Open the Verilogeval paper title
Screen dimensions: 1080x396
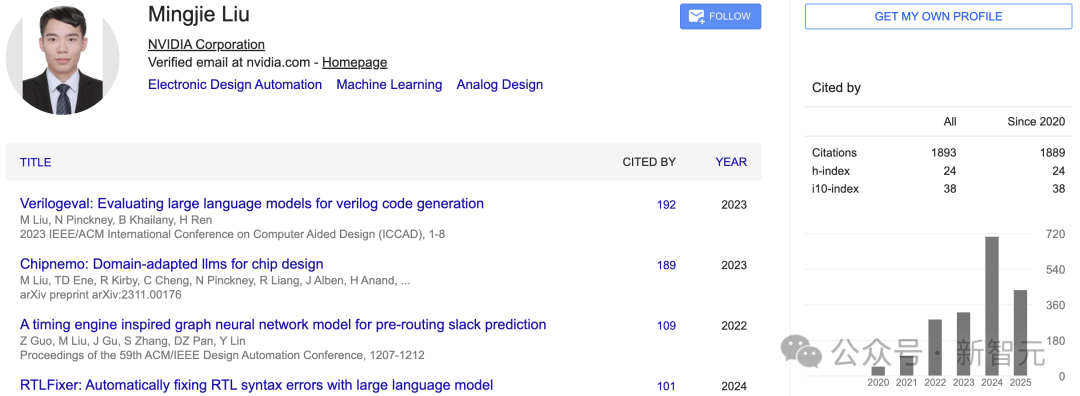point(251,204)
